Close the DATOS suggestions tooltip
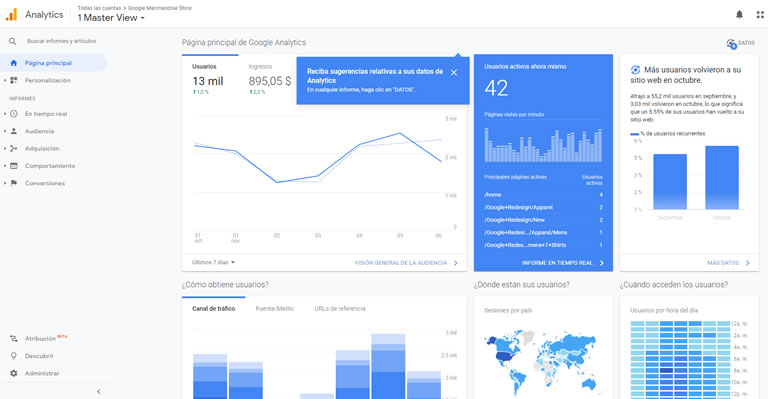 coord(454,72)
